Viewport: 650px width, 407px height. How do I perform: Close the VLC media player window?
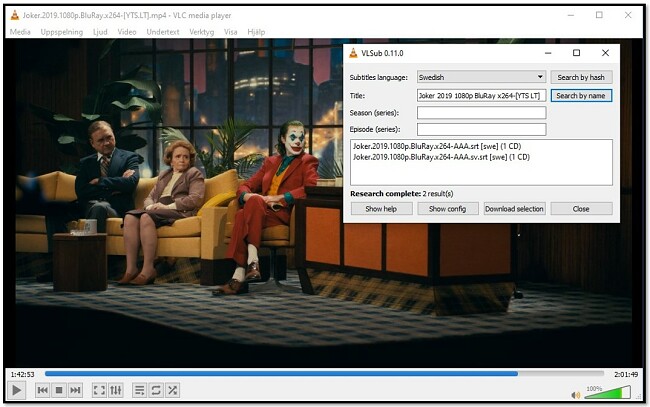[x=628, y=15]
